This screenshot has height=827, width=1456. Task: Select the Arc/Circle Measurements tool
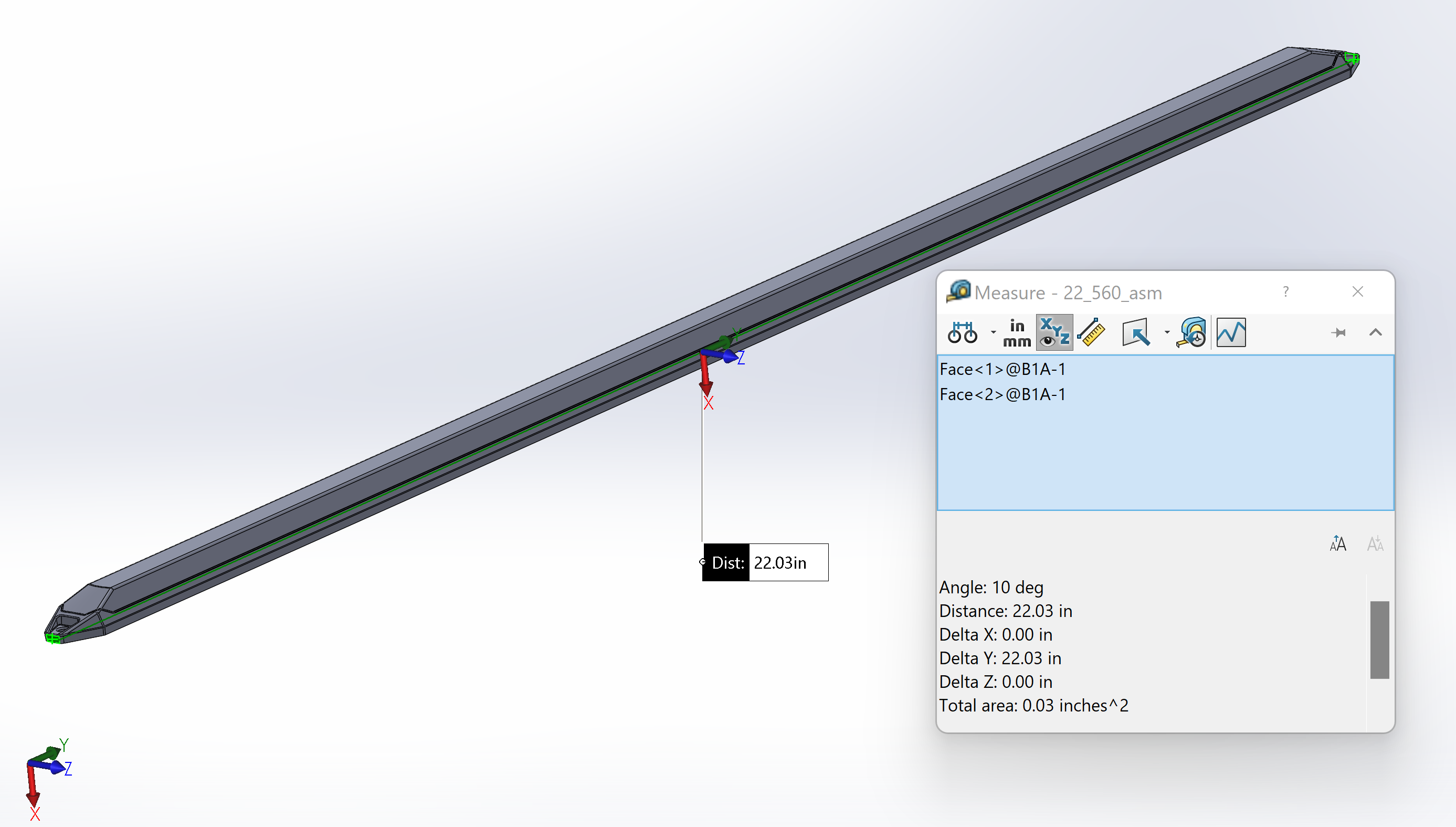point(963,332)
